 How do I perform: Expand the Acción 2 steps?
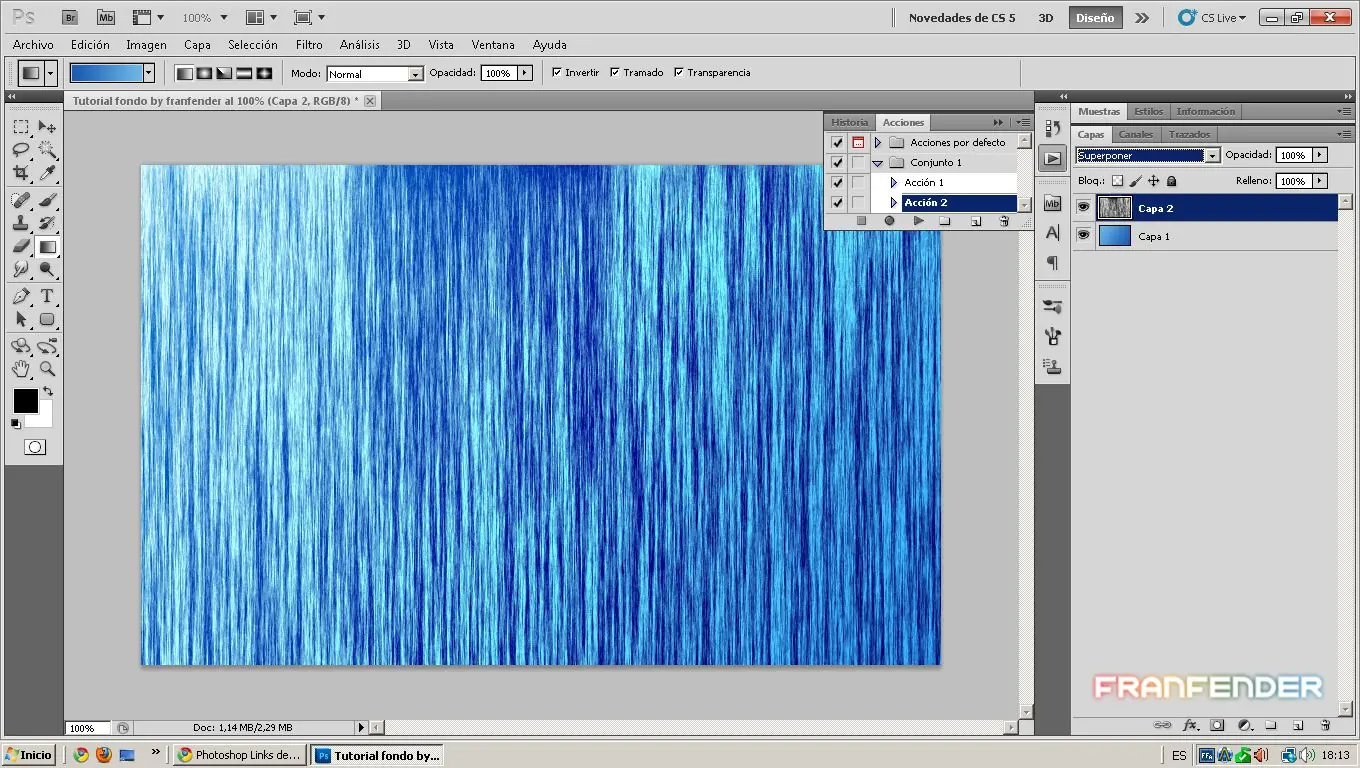(894, 202)
